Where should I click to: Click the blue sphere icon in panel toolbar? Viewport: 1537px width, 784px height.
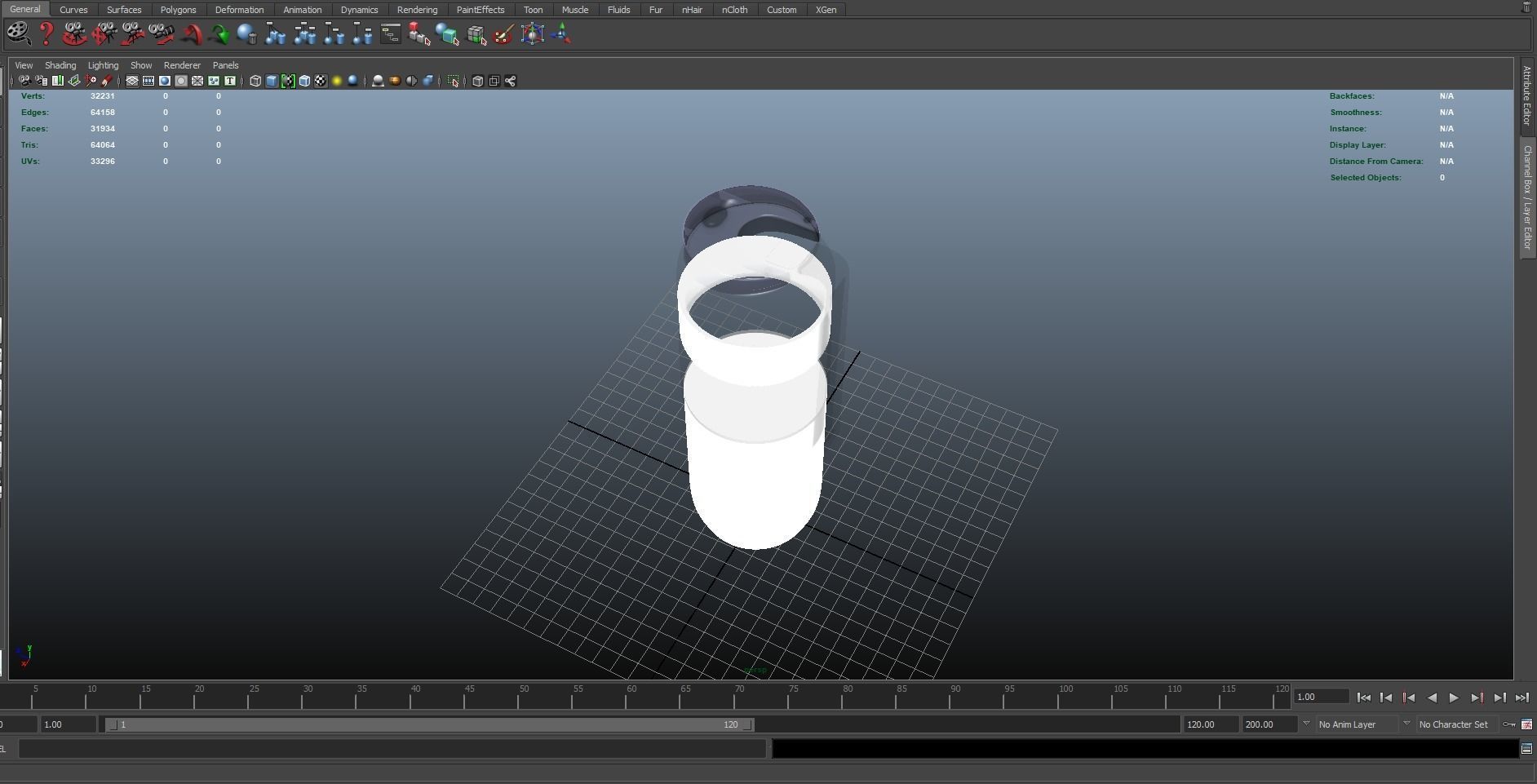click(352, 81)
